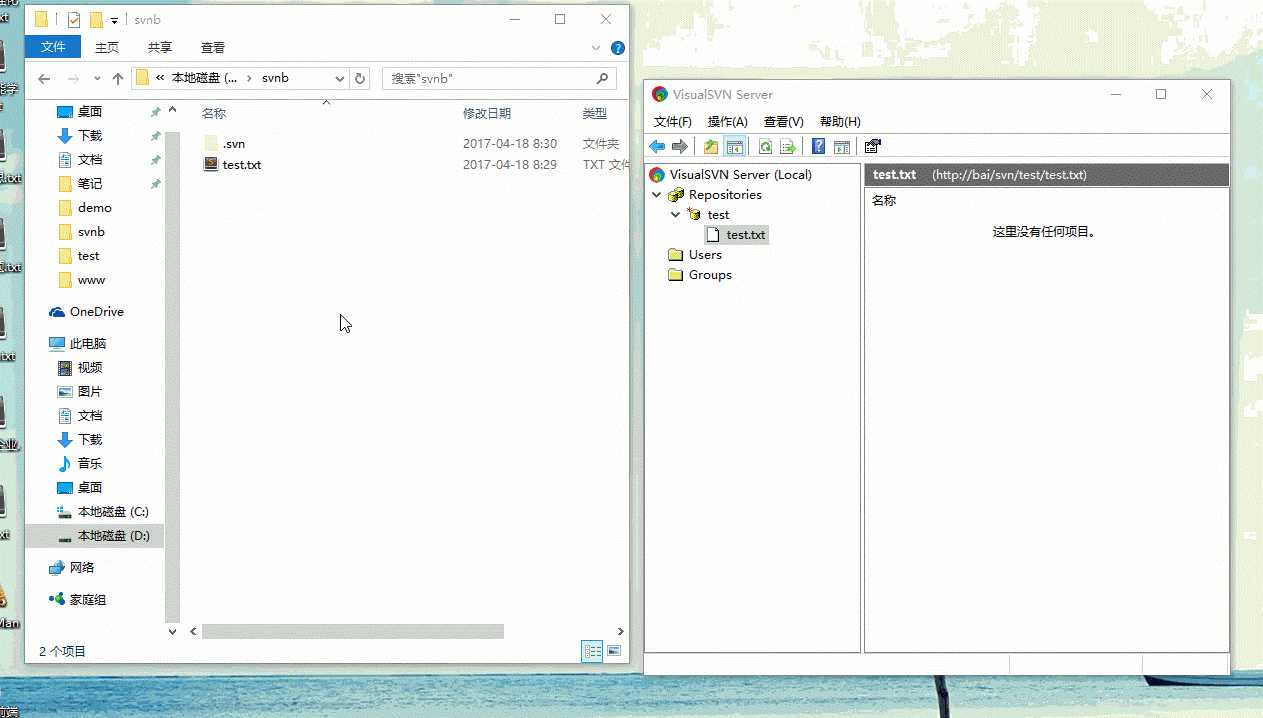Collapse the test repository tree node
The image size is (1263, 718).
click(x=676, y=215)
